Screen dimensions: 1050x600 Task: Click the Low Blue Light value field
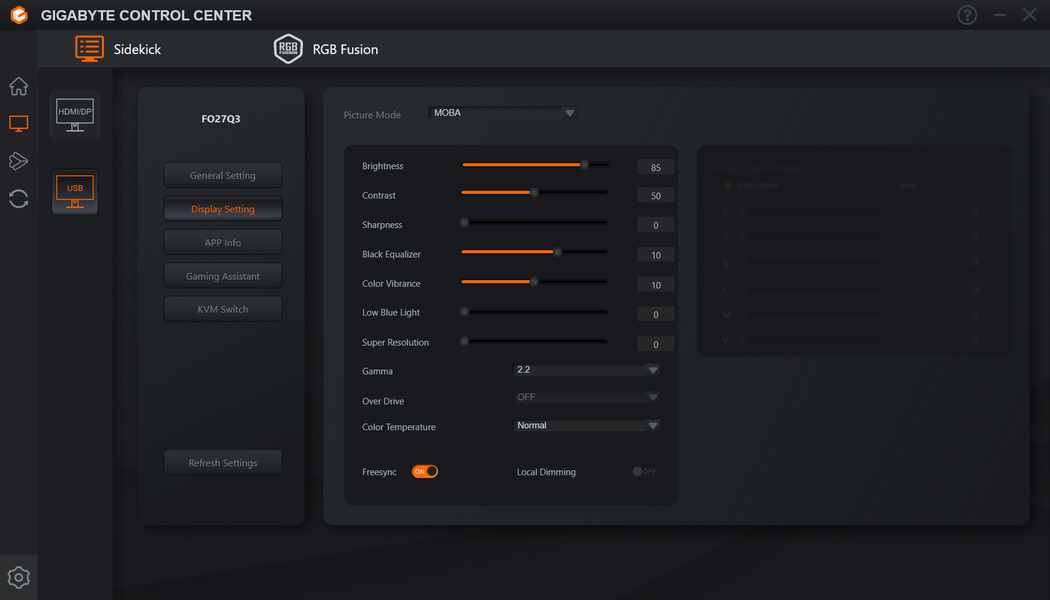pos(656,314)
